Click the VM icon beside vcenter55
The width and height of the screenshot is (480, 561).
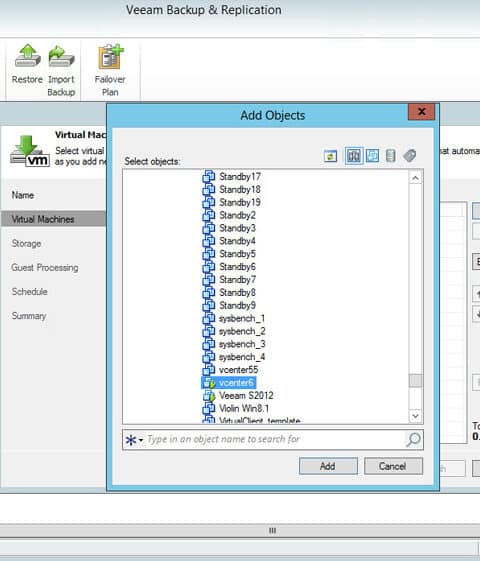209,370
